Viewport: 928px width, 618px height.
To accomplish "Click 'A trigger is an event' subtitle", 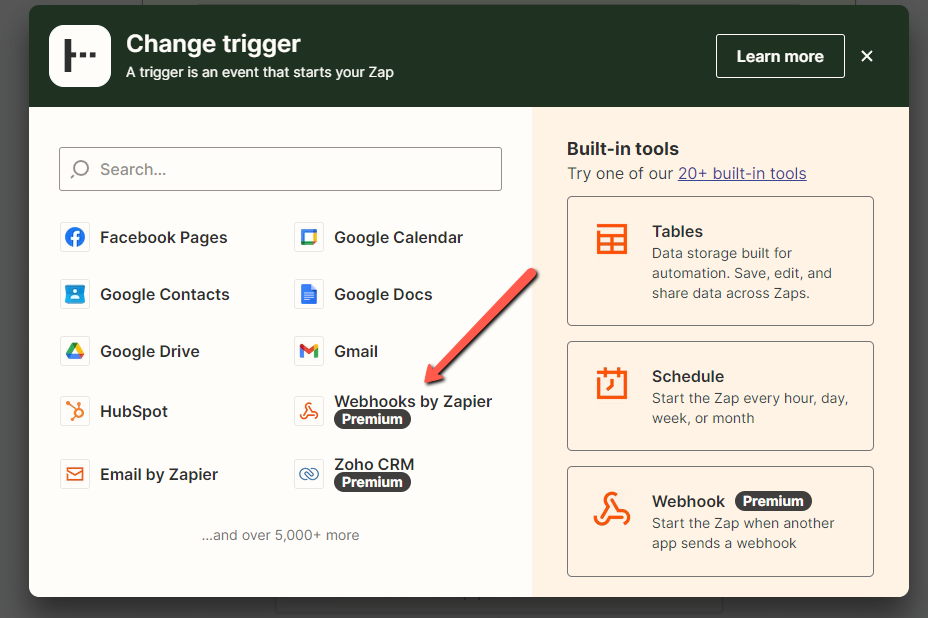I will (260, 72).
